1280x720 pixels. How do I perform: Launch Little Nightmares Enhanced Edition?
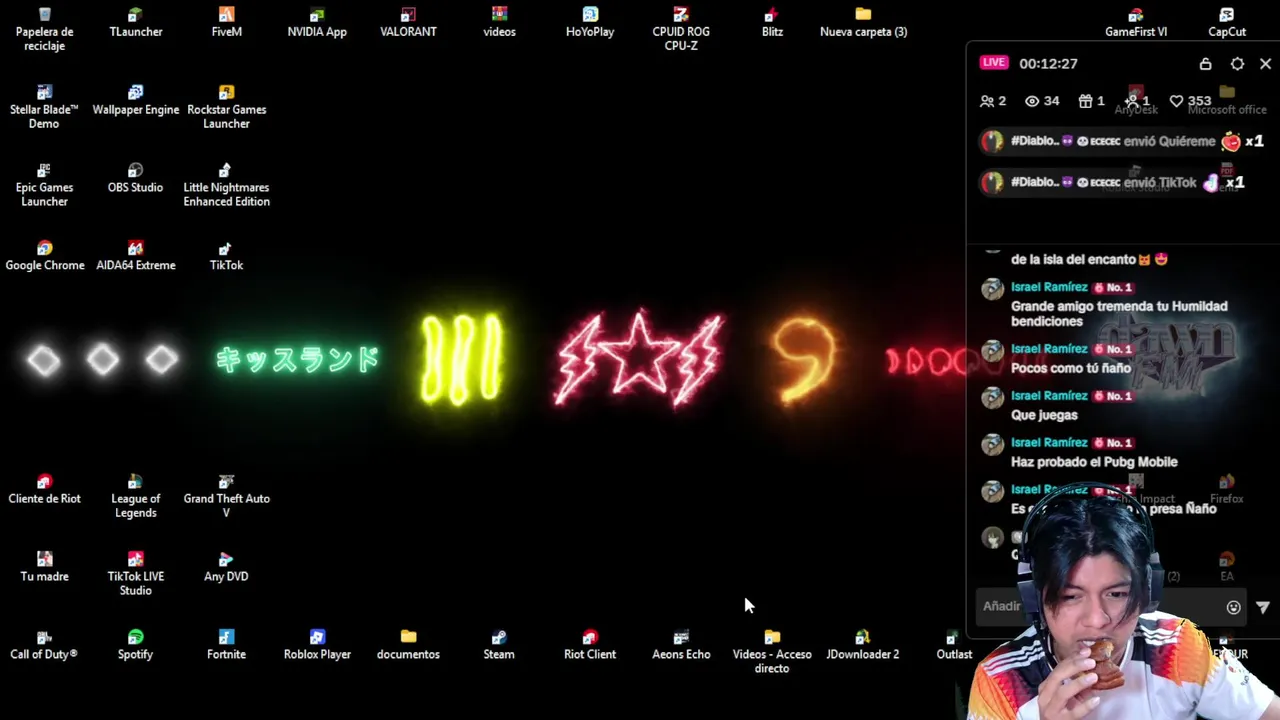(x=226, y=185)
